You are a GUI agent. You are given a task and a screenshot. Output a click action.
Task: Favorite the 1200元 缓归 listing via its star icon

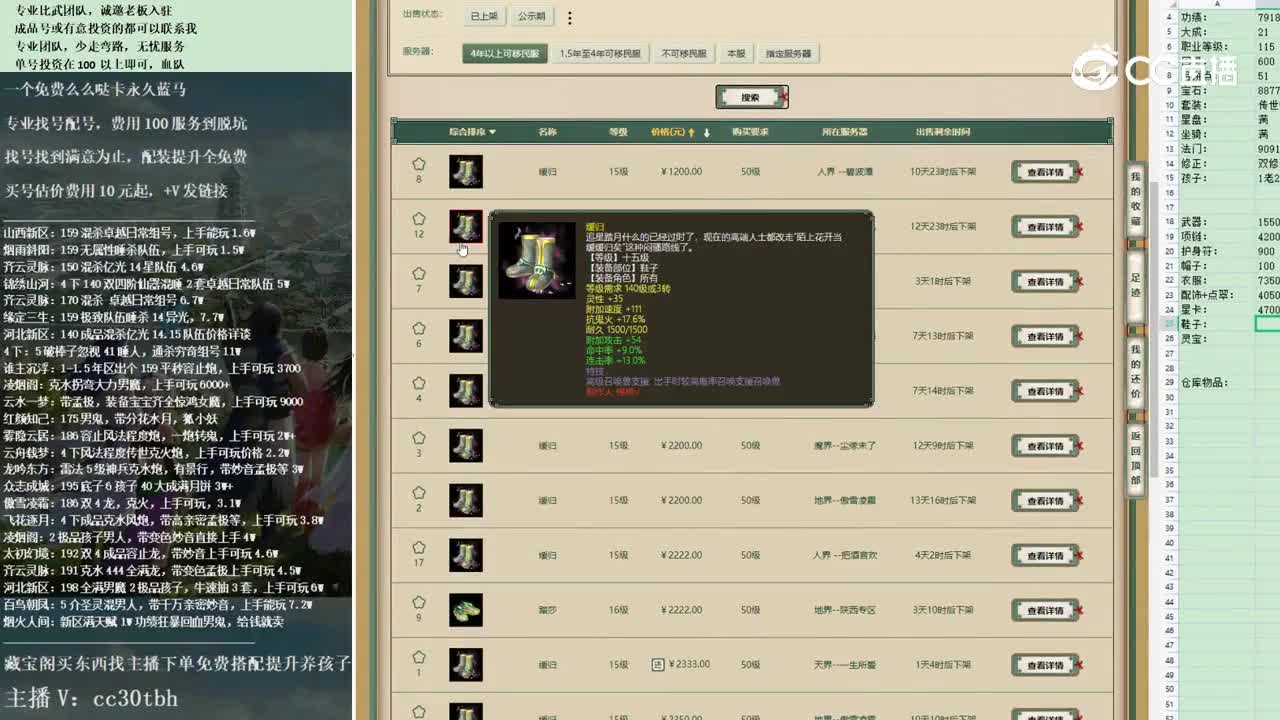pos(419,165)
